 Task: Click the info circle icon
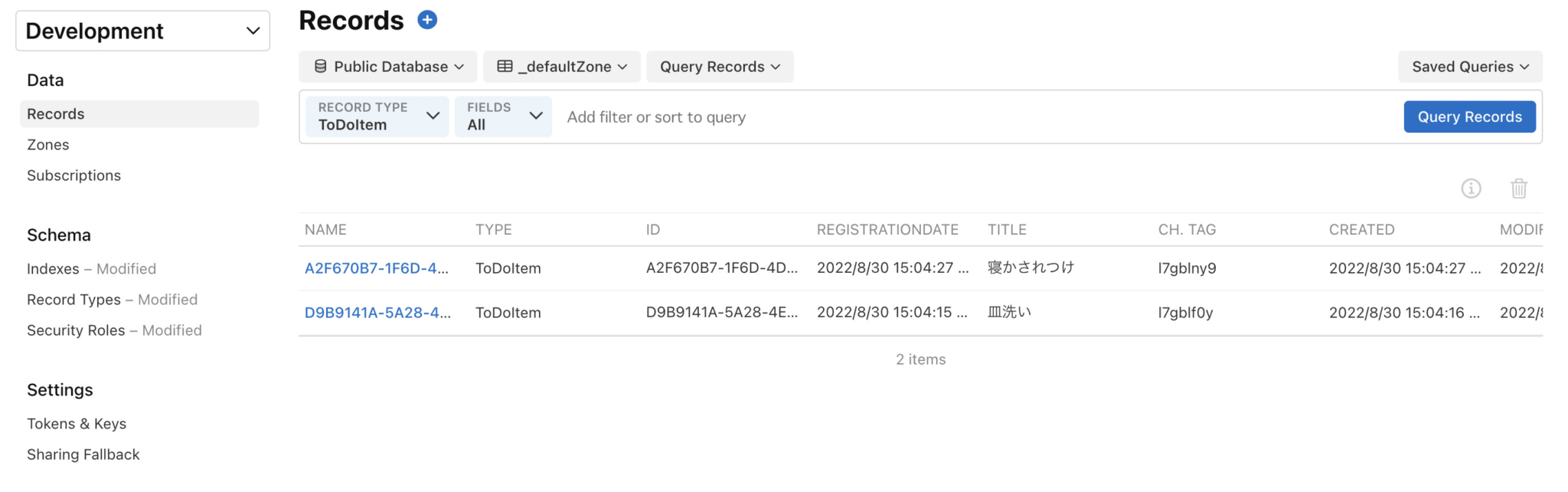[1471, 189]
